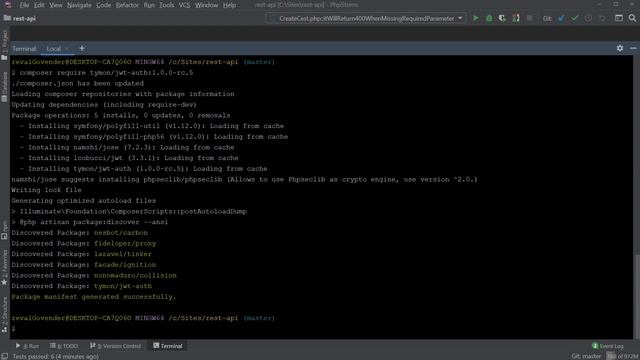Toggle tool window bars icon bottom-left corner
The width and height of the screenshot is (640, 360).
pyautogui.click(x=4, y=356)
